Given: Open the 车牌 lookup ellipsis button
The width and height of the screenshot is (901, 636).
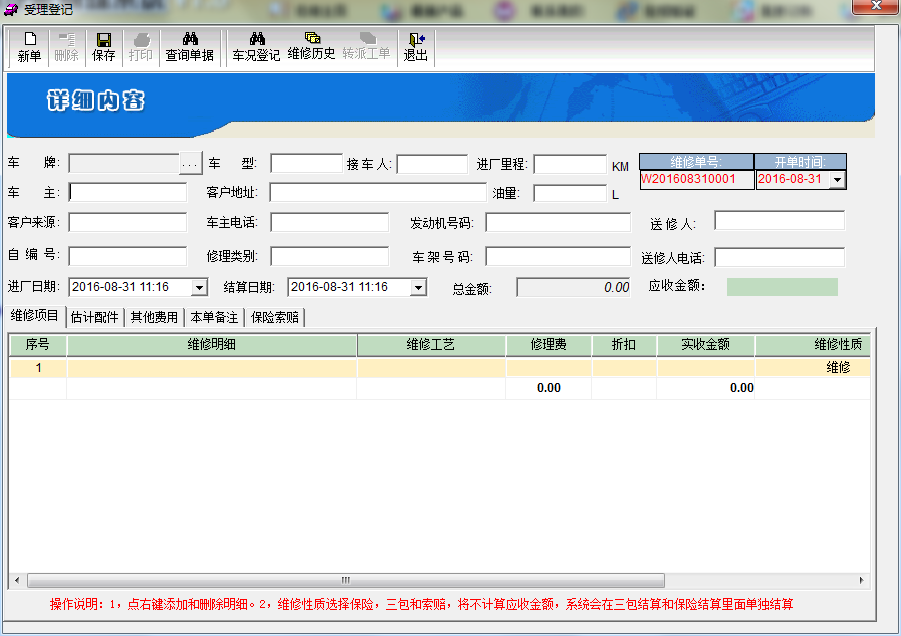Looking at the screenshot, I should (x=190, y=164).
